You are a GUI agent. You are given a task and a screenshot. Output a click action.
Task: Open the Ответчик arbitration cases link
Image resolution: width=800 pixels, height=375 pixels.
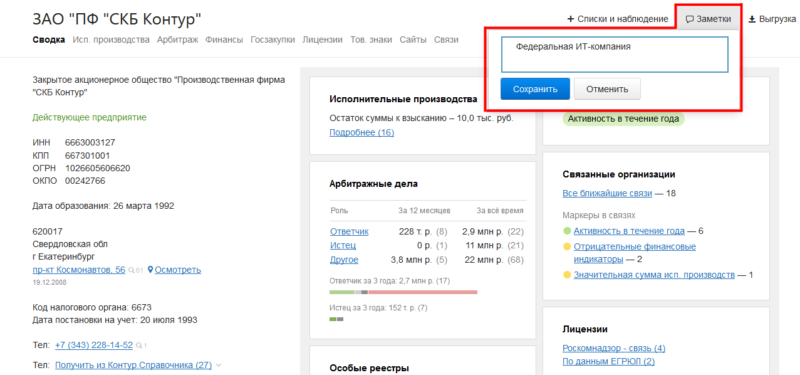tap(349, 231)
